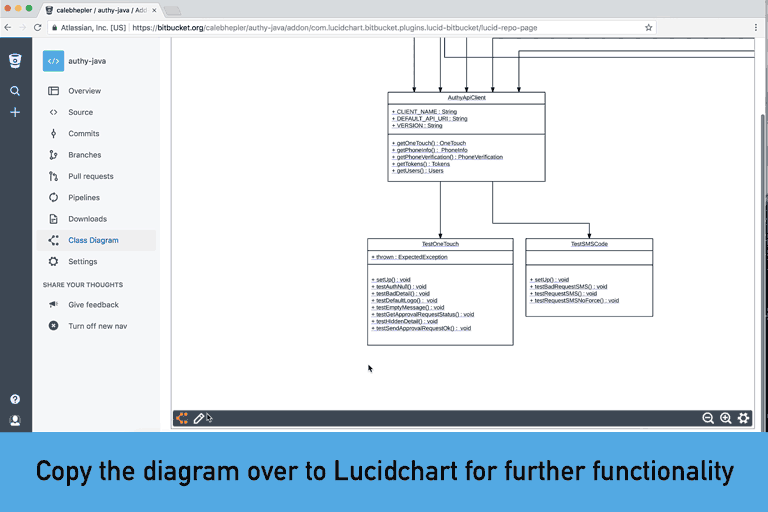Open diagram settings gear in toolbar
This screenshot has height=512, width=768.
tap(744, 418)
